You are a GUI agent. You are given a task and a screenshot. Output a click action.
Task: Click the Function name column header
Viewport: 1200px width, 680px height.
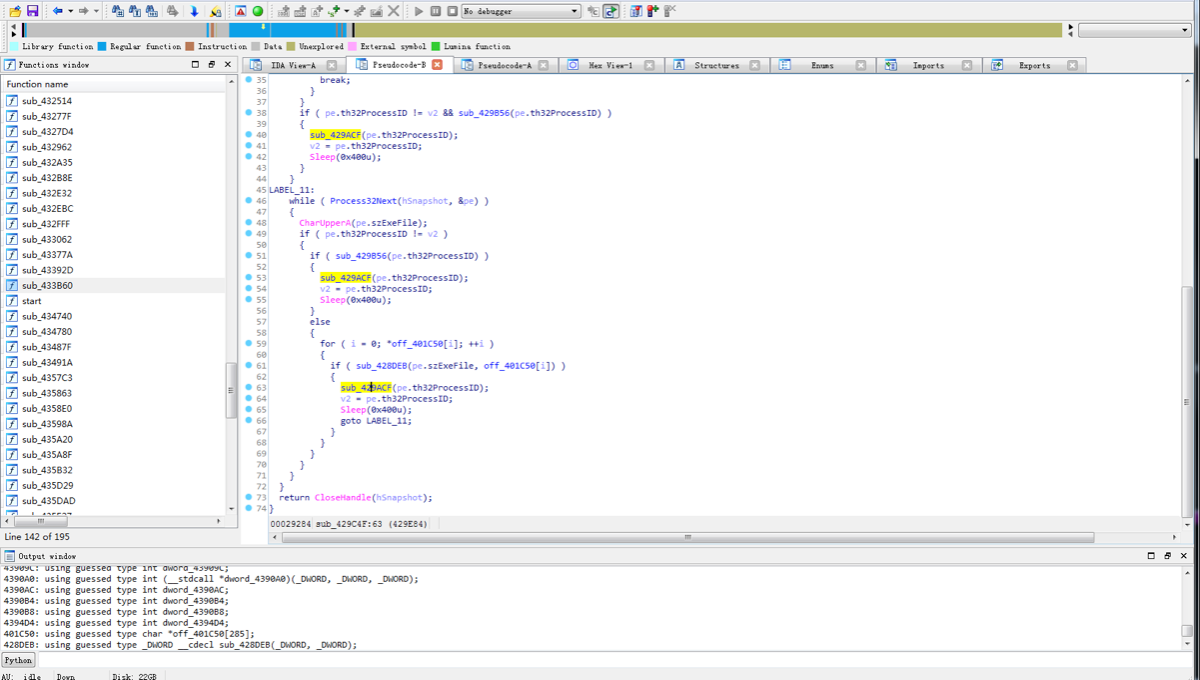[114, 84]
